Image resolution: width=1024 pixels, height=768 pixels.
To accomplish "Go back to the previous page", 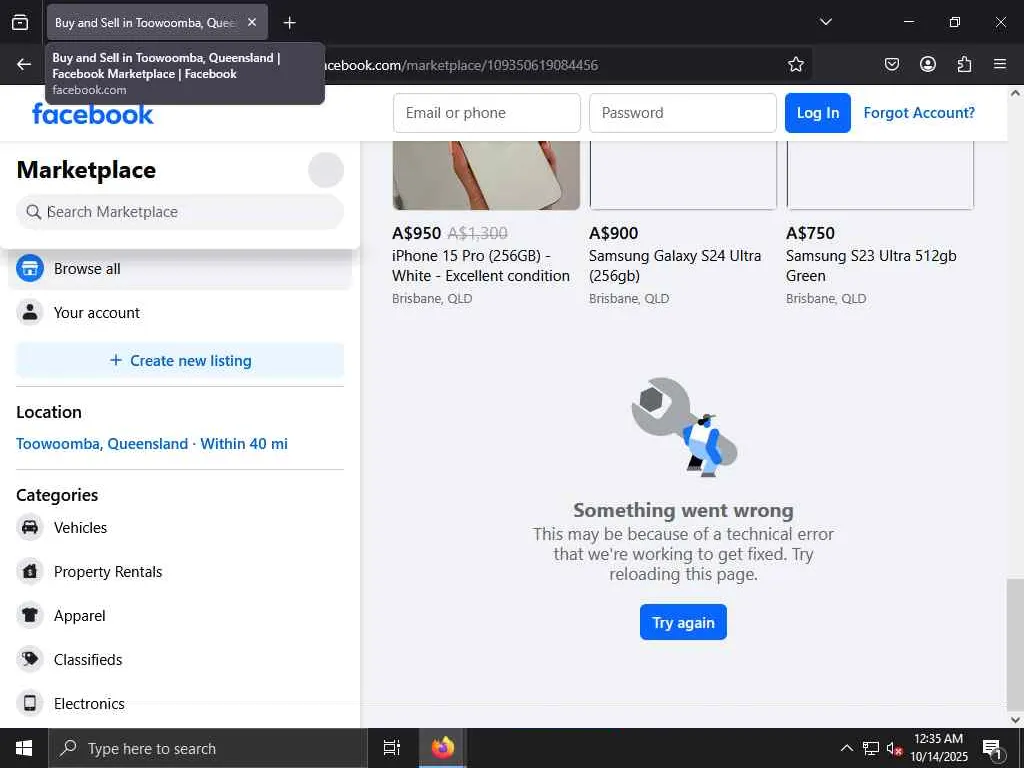I will click(24, 64).
